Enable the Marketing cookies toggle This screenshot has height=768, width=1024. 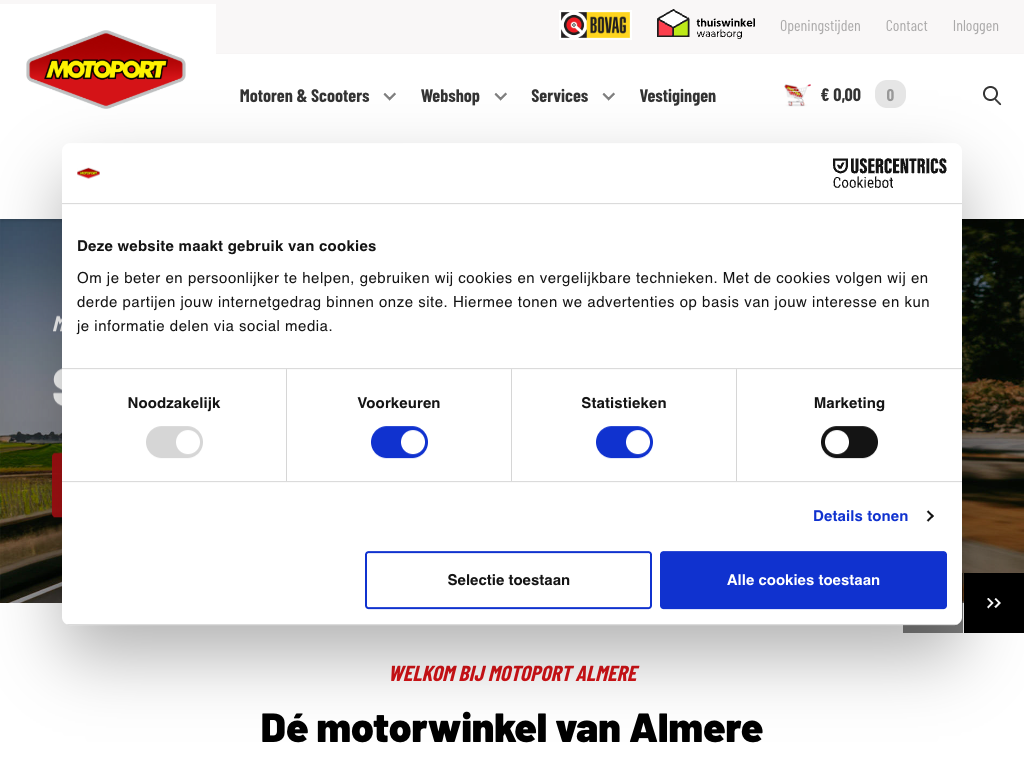tap(849, 442)
